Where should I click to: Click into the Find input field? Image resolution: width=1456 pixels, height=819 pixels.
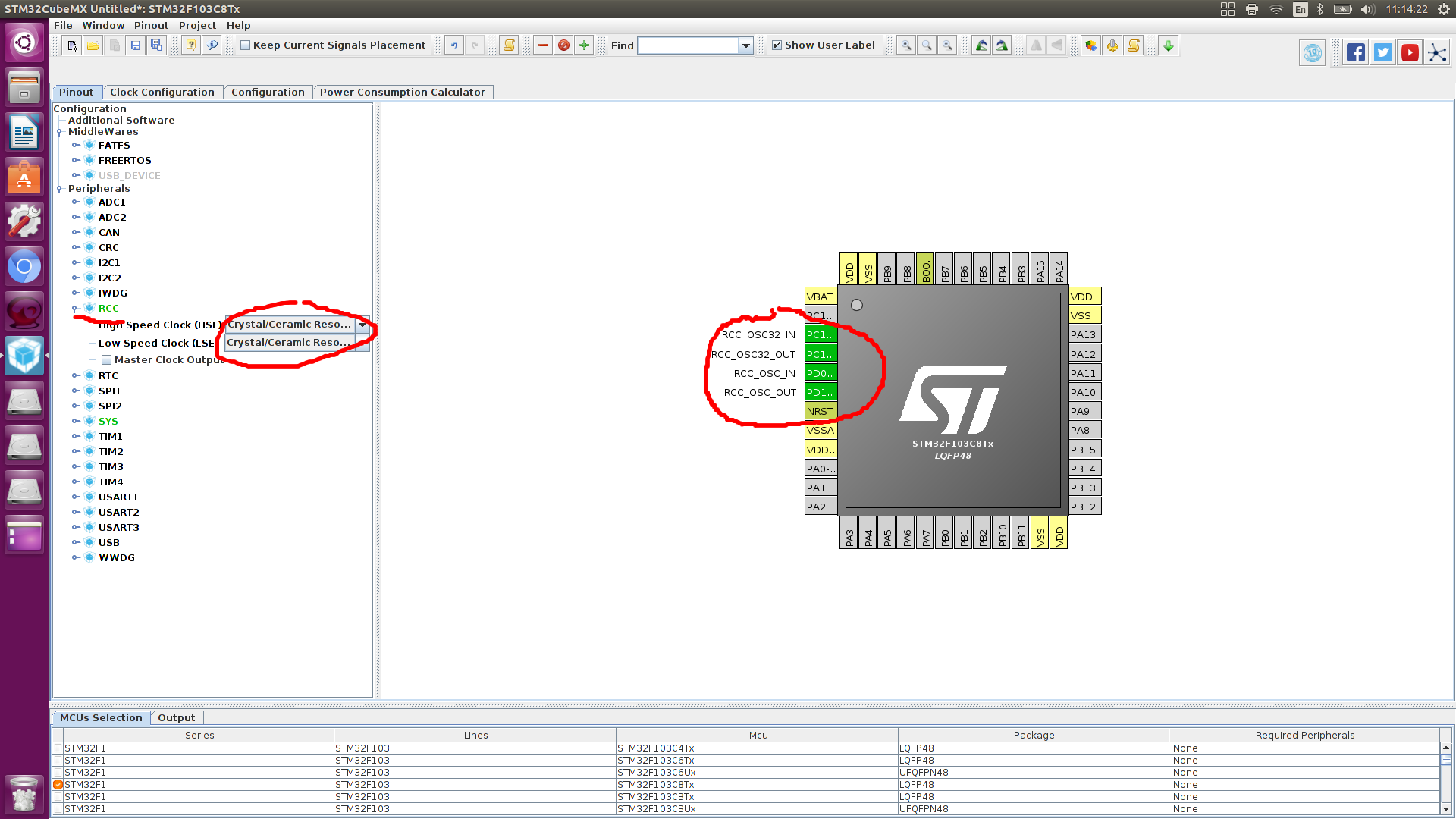pyautogui.click(x=688, y=45)
